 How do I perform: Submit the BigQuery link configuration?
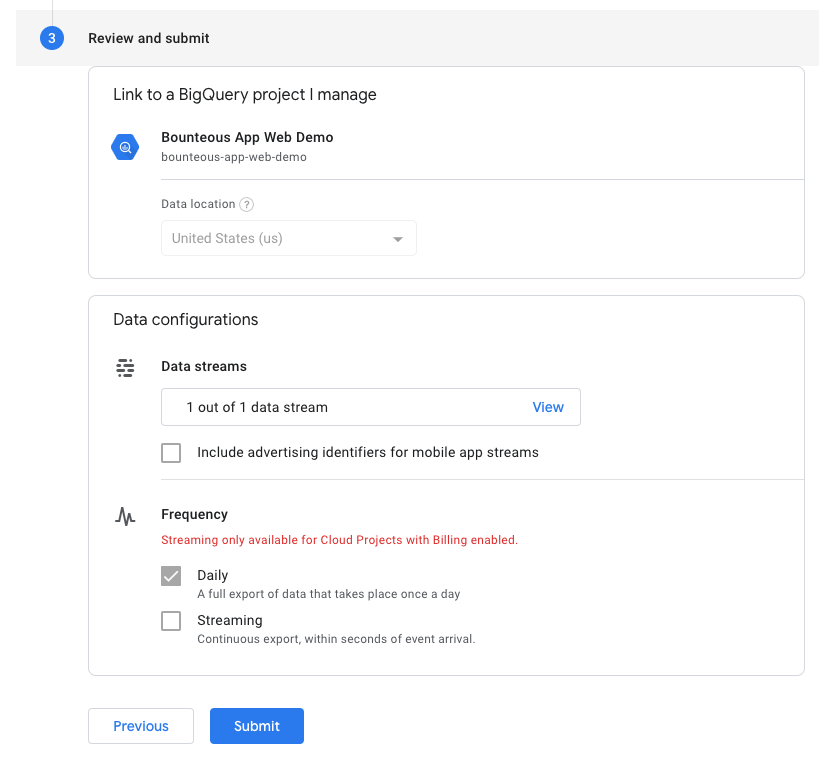(x=257, y=726)
